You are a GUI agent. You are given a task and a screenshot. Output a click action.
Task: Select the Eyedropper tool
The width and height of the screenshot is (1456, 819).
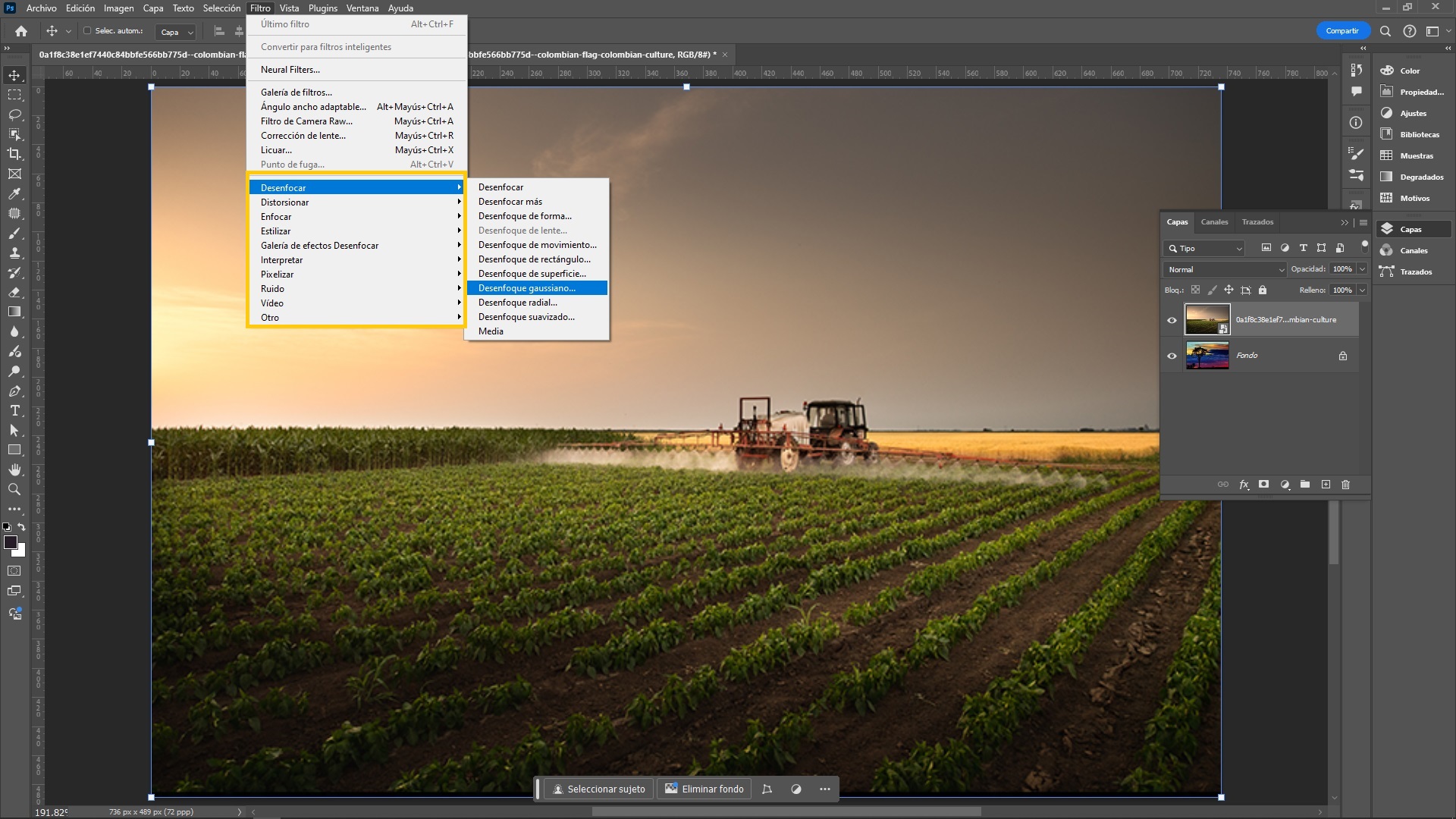coord(14,193)
